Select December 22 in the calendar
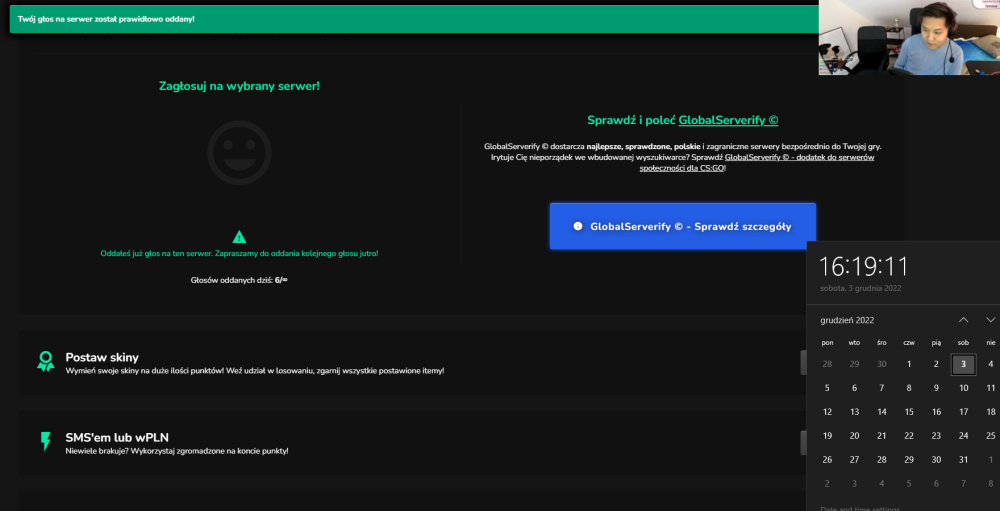Image resolution: width=1000 pixels, height=511 pixels. [x=909, y=436]
